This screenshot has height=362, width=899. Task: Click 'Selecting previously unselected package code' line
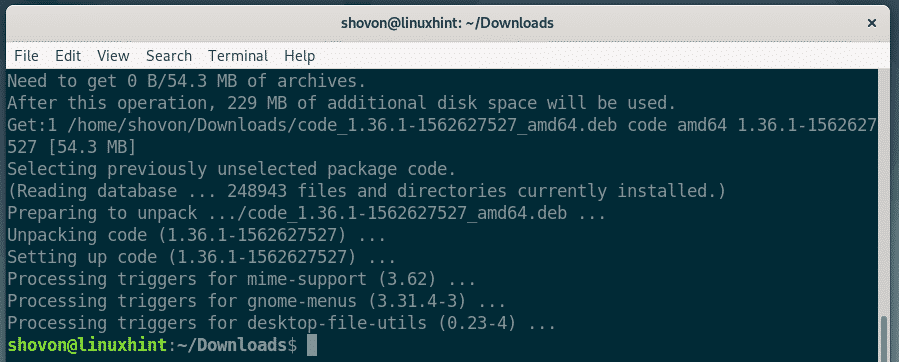[x=232, y=169]
